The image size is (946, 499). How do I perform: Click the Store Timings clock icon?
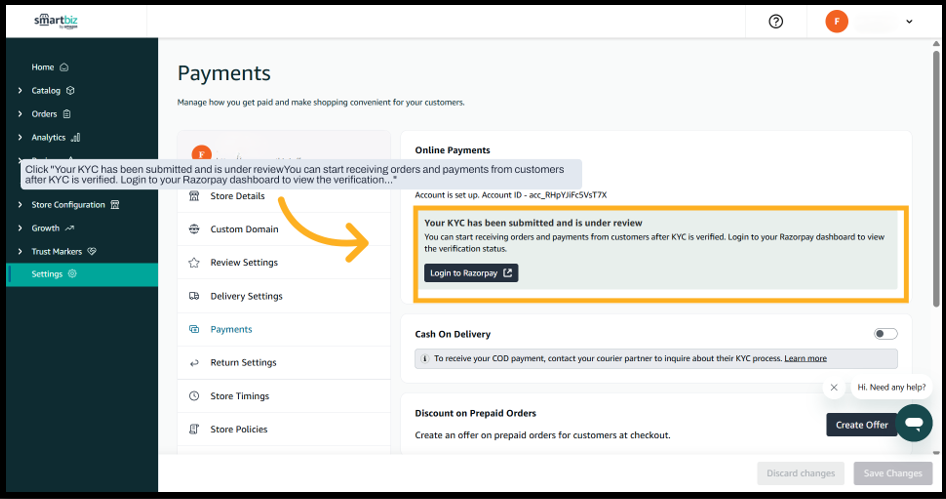point(194,396)
